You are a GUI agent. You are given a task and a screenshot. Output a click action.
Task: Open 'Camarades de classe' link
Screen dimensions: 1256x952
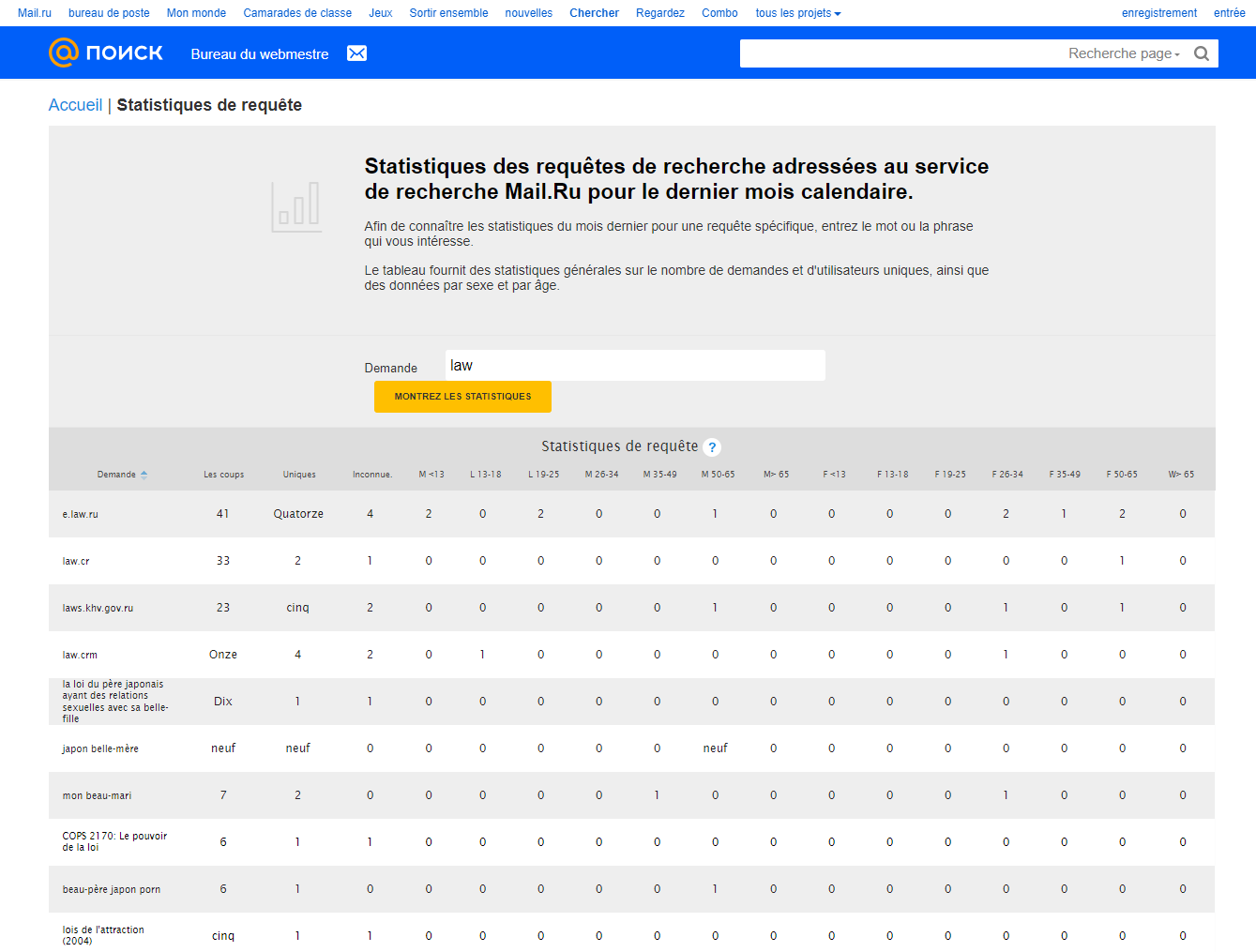click(297, 13)
